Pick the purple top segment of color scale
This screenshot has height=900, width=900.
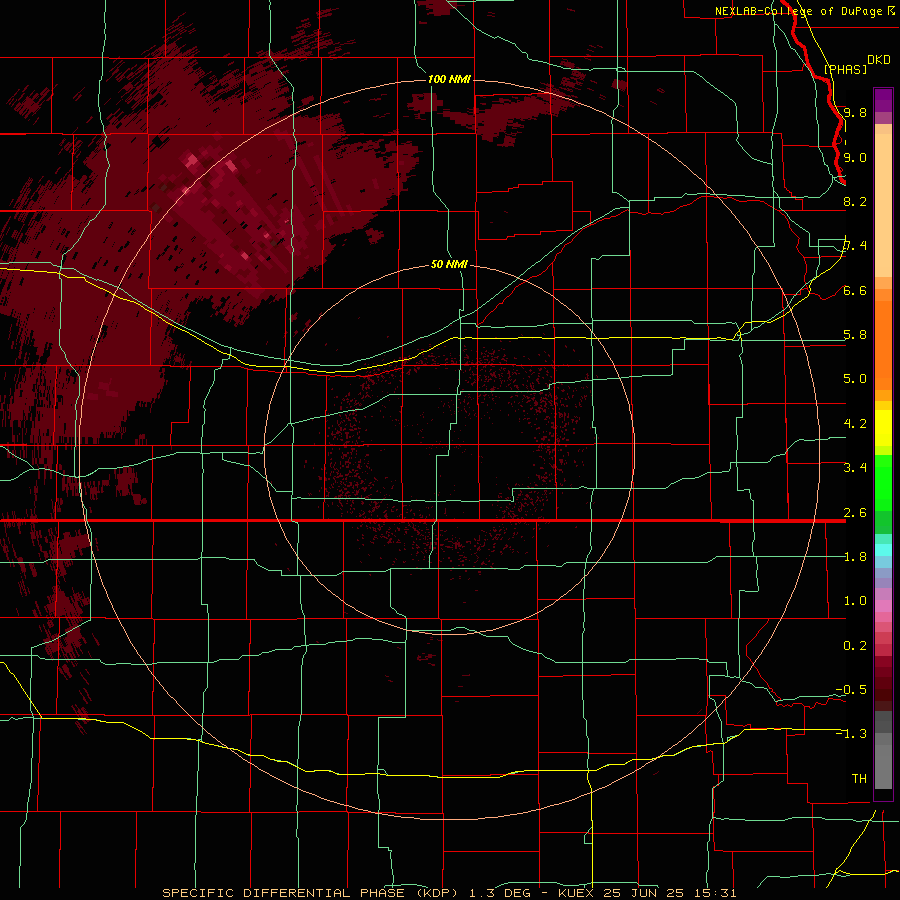point(883,100)
